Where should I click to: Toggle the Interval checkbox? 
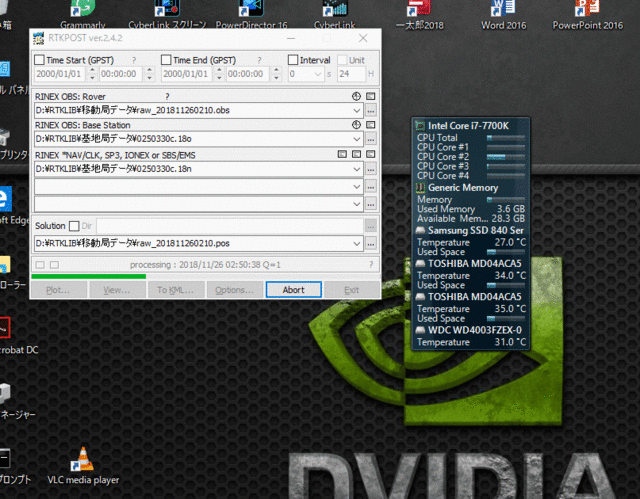(293, 60)
